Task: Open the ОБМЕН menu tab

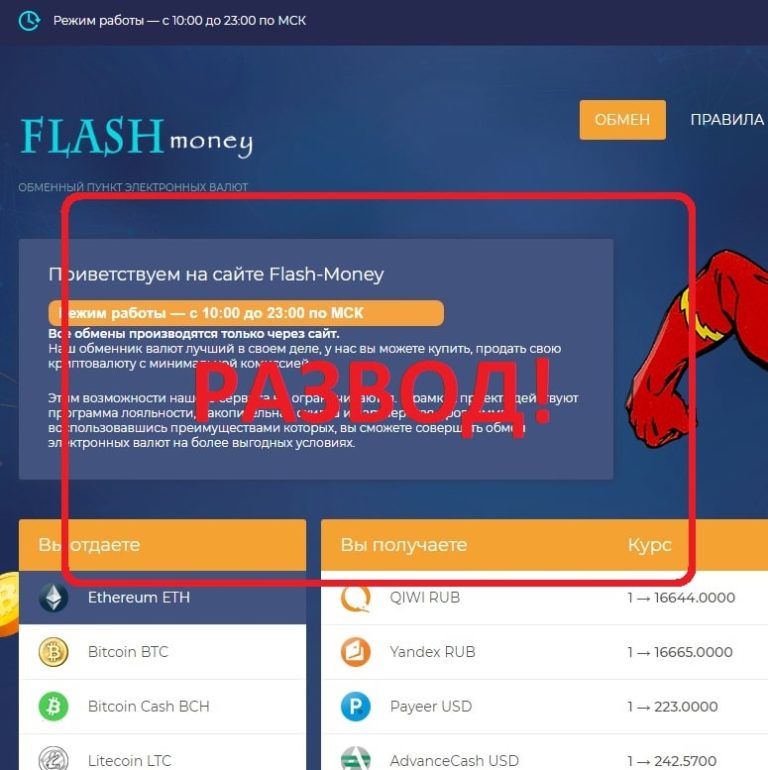Action: [x=622, y=120]
